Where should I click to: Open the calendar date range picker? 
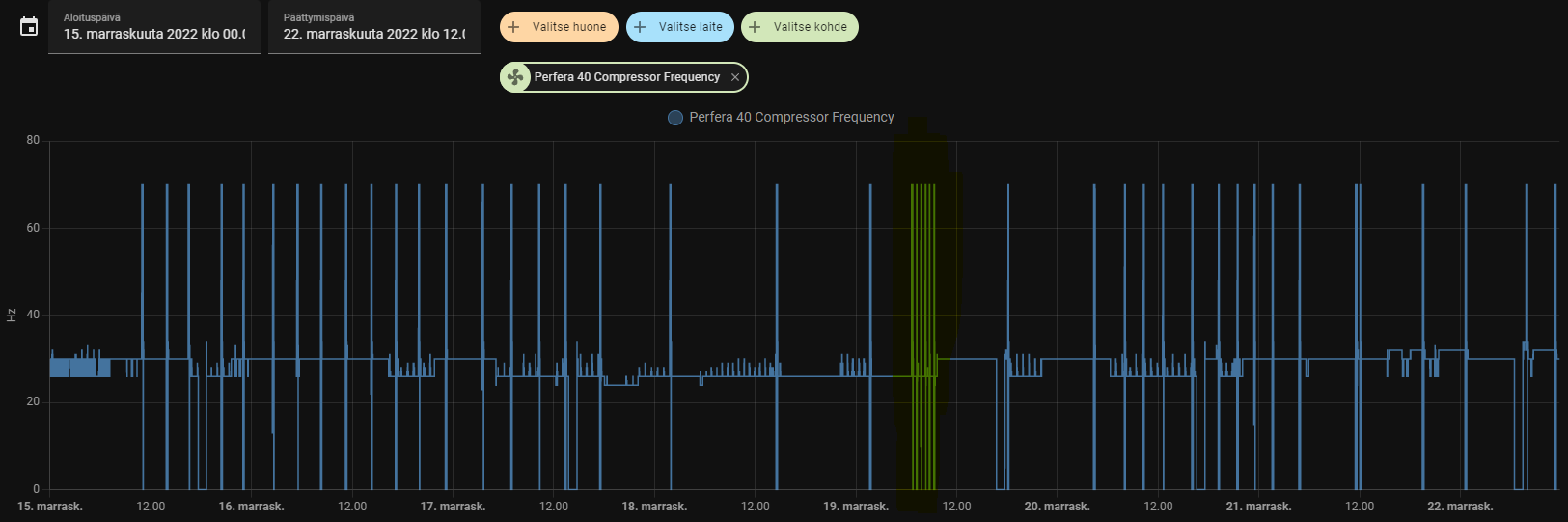click(29, 27)
